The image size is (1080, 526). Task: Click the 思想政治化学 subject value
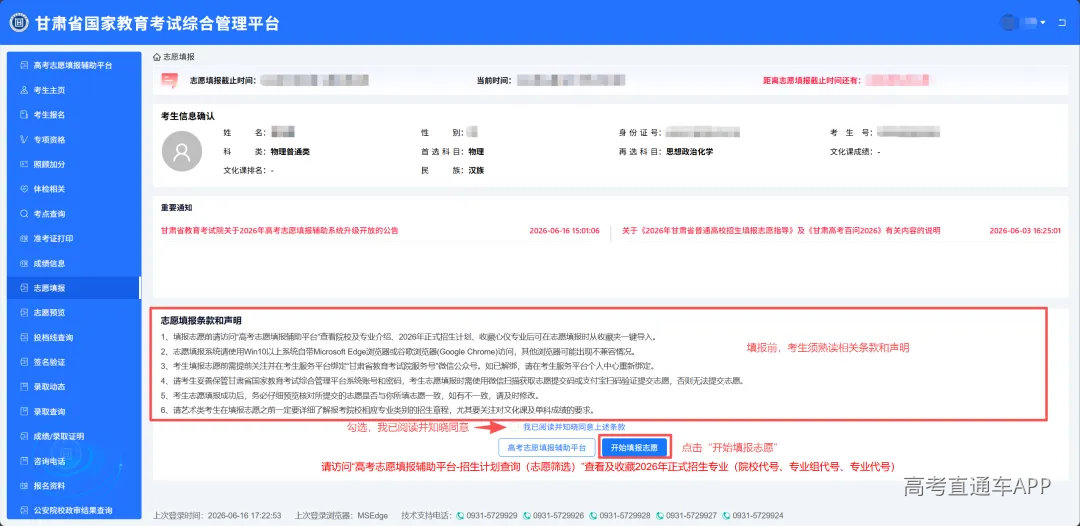pyautogui.click(x=689, y=151)
